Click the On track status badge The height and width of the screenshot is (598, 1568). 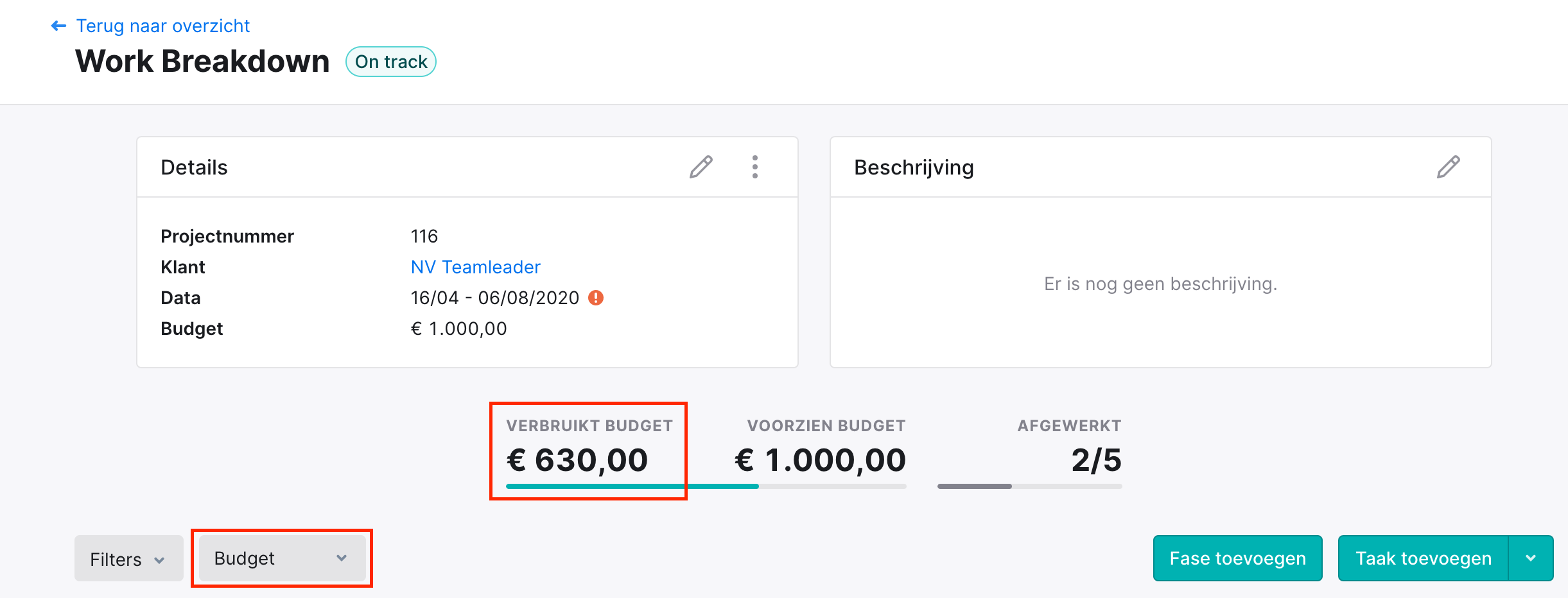[391, 62]
